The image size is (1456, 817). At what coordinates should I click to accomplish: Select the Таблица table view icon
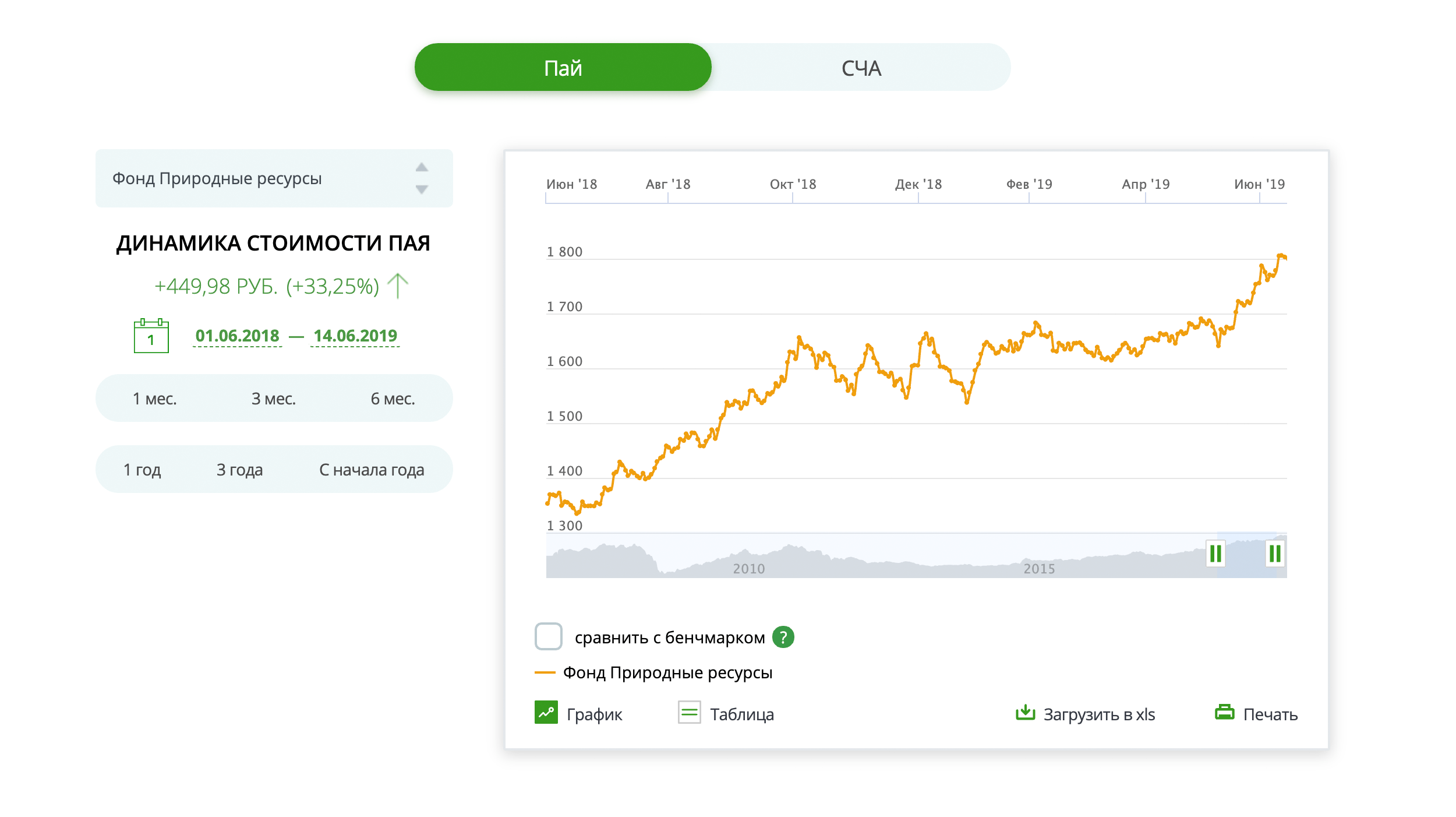pyautogui.click(x=690, y=712)
